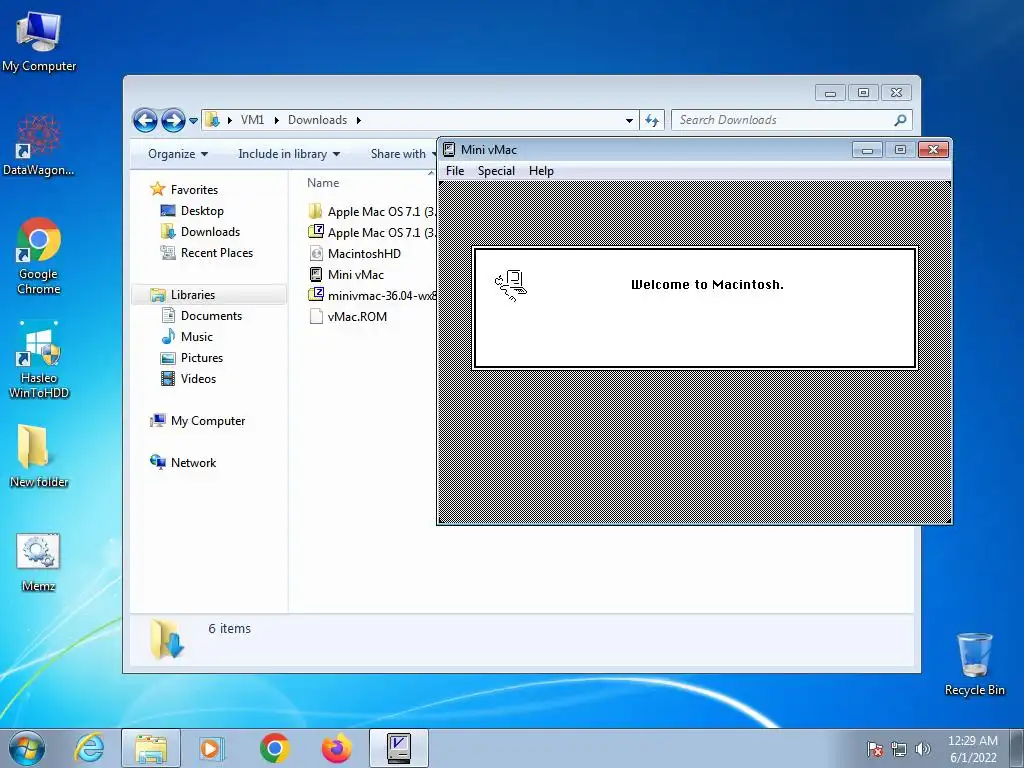Select the Recycle Bin icon
This screenshot has width=1024, height=768.
(974, 664)
